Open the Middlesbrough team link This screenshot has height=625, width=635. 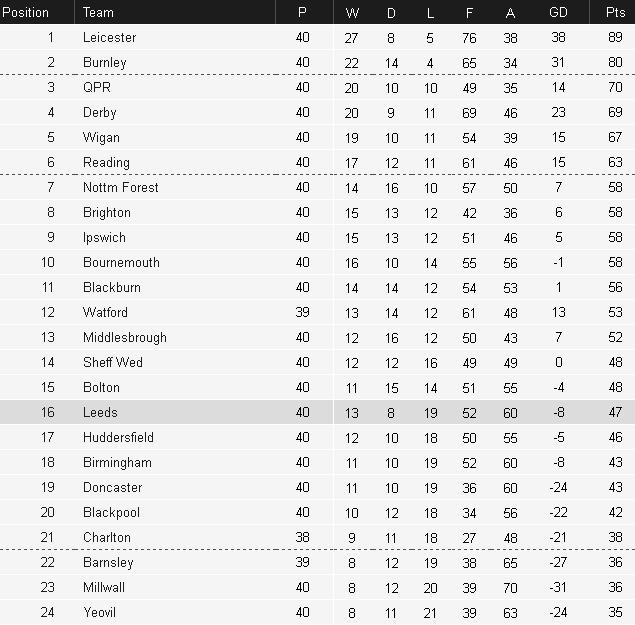pyautogui.click(x=125, y=338)
